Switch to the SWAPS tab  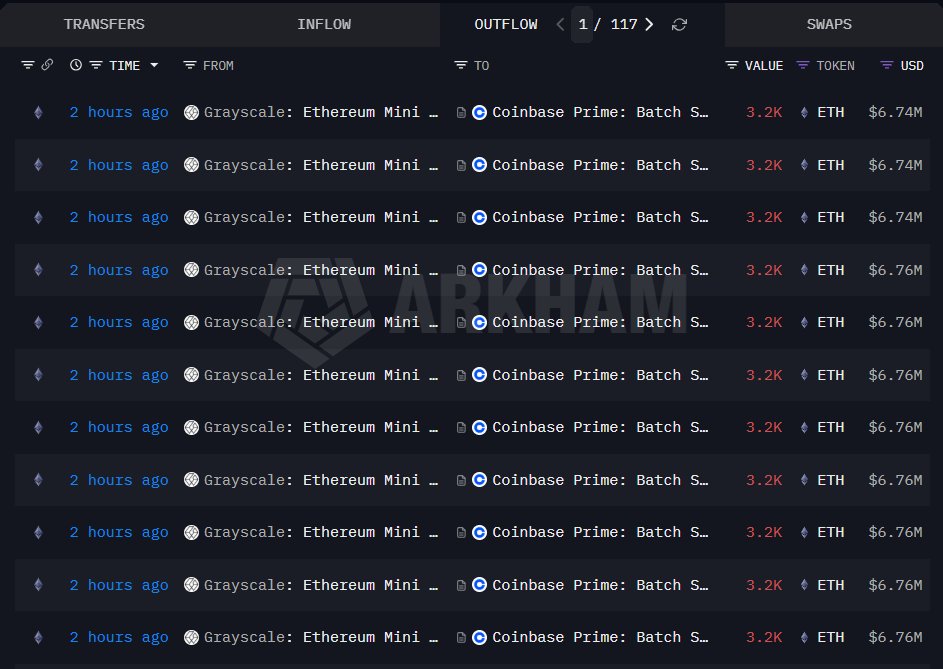[829, 24]
